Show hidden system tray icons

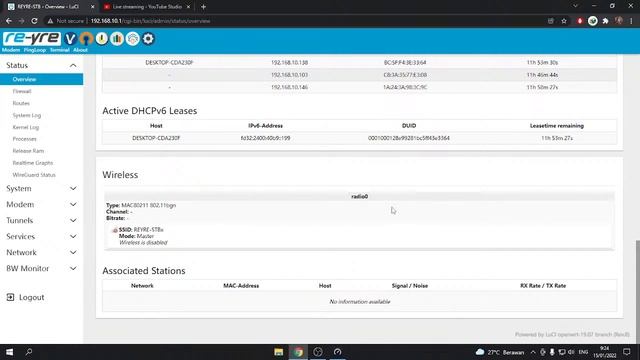533,352
